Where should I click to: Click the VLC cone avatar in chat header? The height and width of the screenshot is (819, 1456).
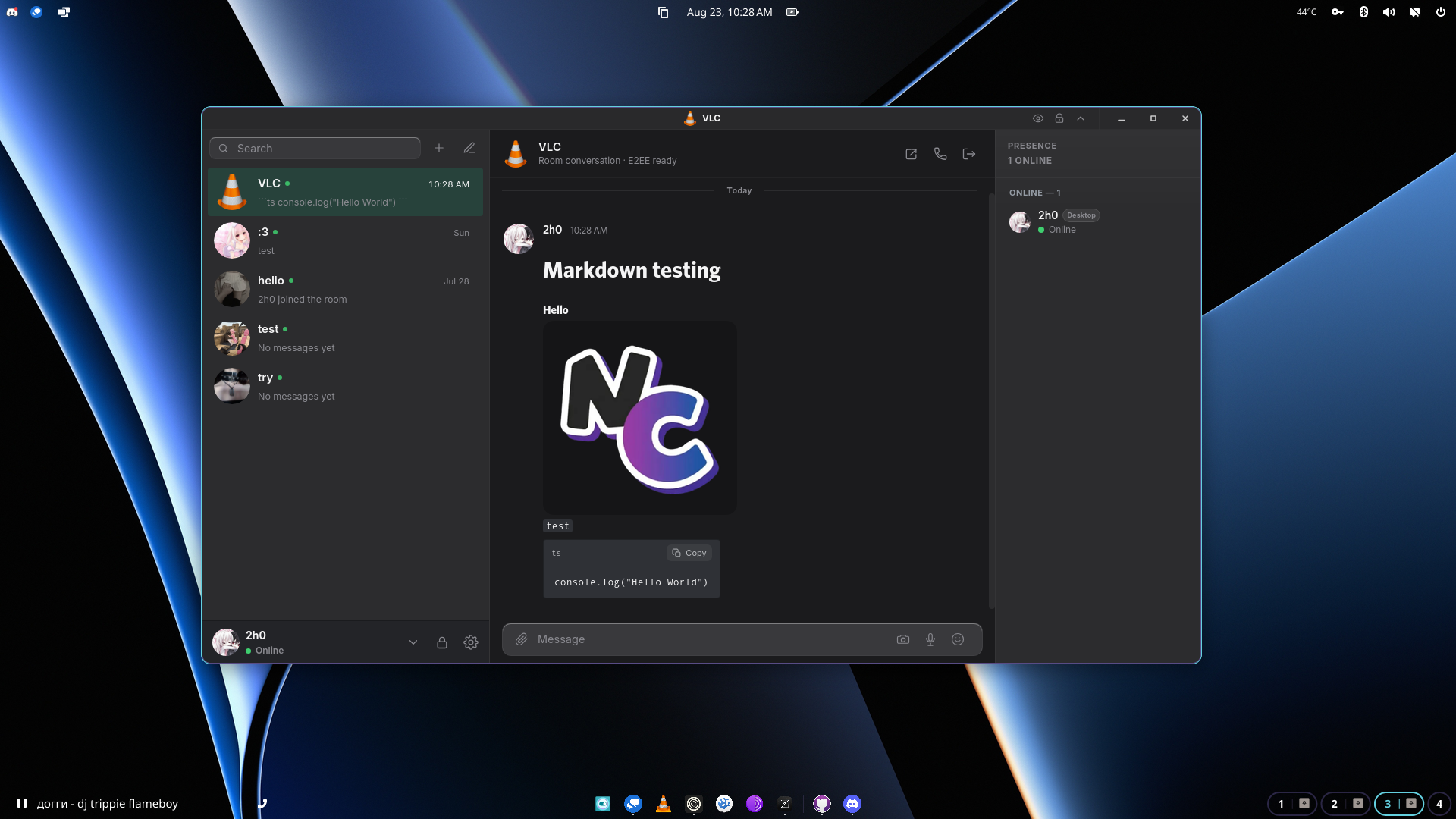tap(516, 153)
